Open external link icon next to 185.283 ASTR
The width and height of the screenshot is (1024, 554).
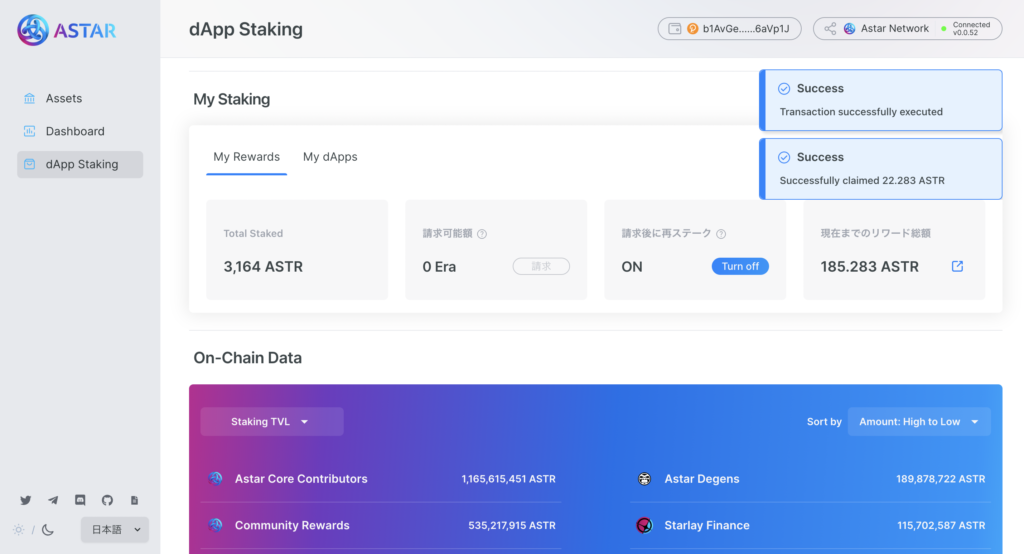957,266
